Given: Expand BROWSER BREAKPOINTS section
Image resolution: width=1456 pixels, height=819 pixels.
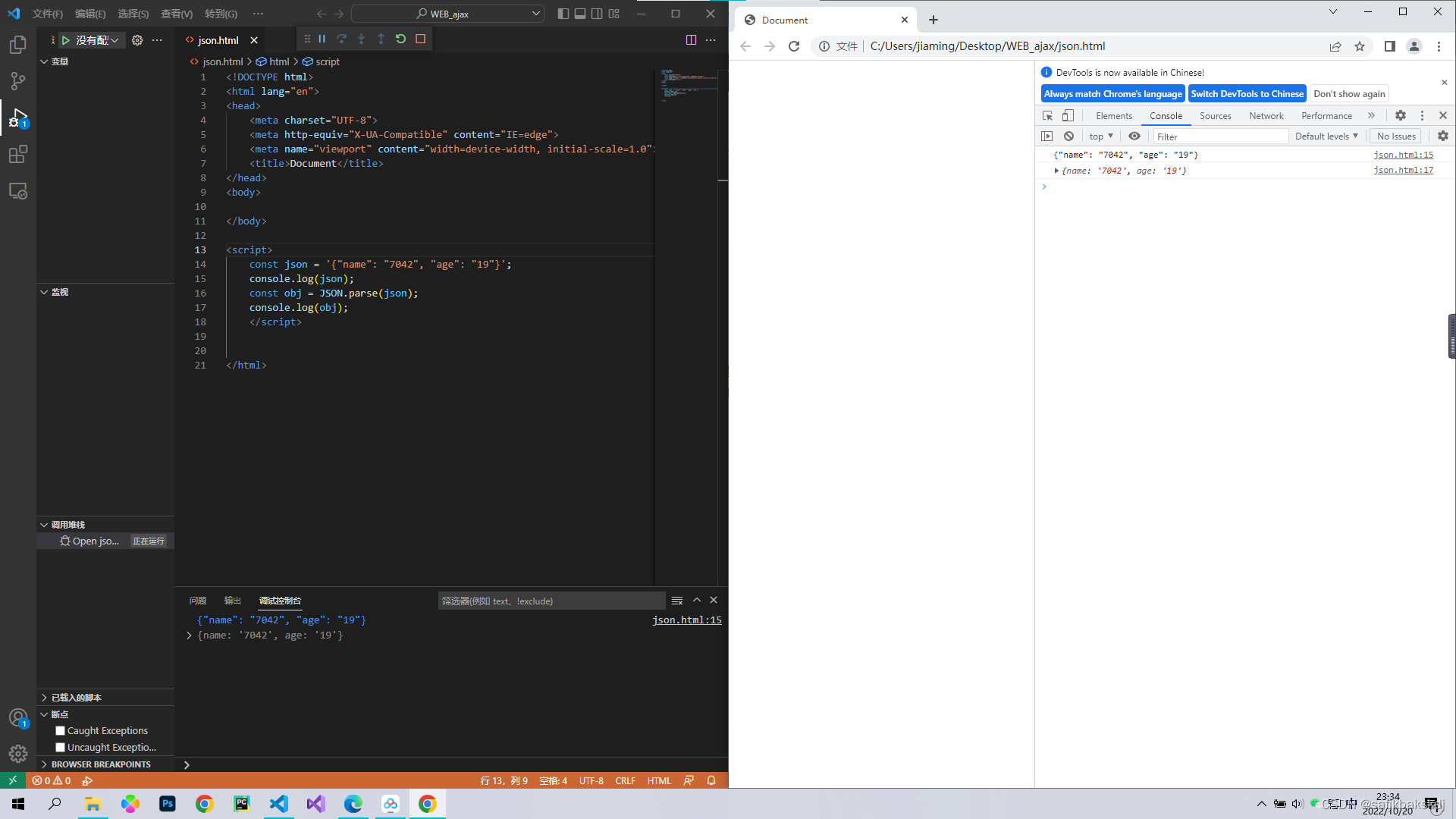Looking at the screenshot, I should pos(100,764).
